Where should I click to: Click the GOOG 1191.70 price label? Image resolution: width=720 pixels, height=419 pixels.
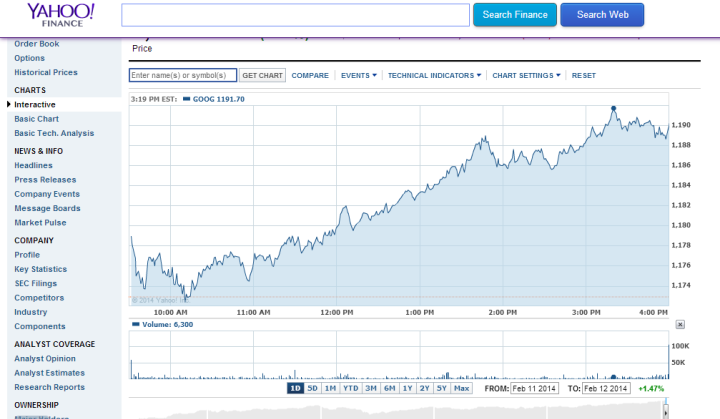219,99
